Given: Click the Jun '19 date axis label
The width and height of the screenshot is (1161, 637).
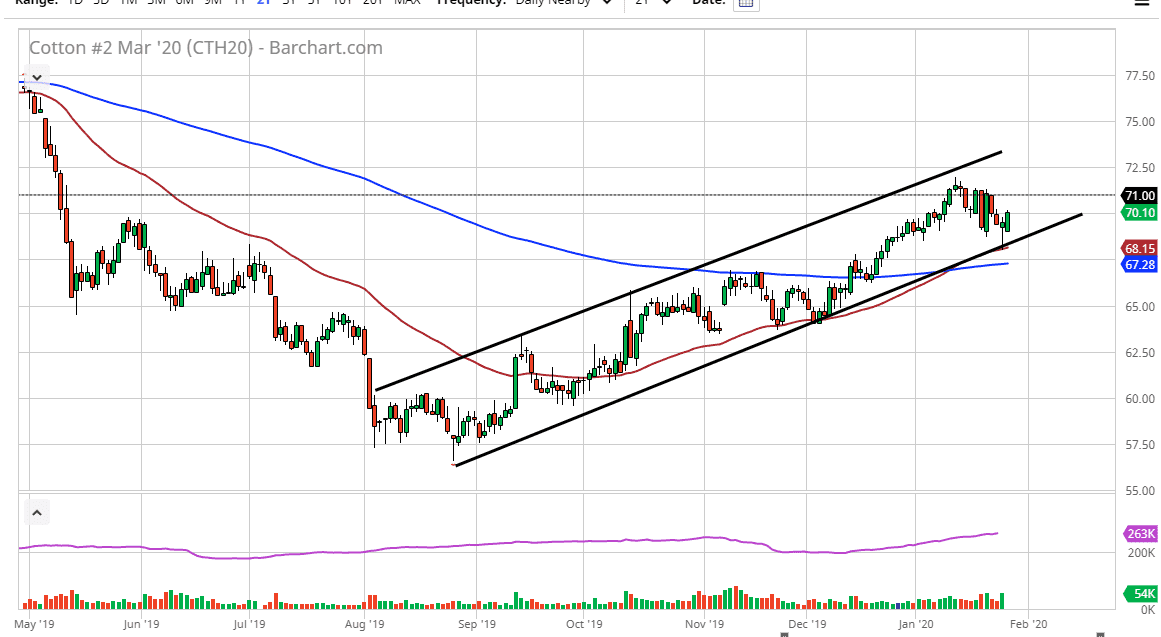Looking at the screenshot, I should (x=141, y=624).
